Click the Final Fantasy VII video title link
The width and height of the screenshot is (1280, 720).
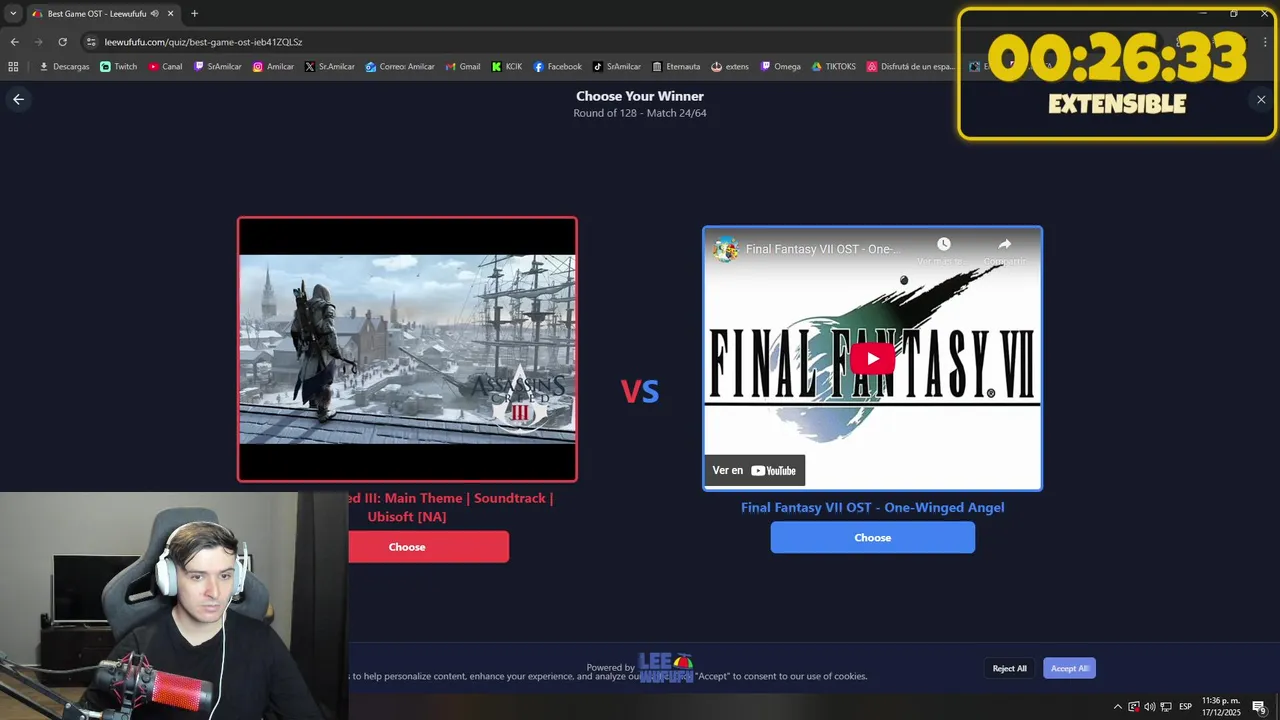822,249
